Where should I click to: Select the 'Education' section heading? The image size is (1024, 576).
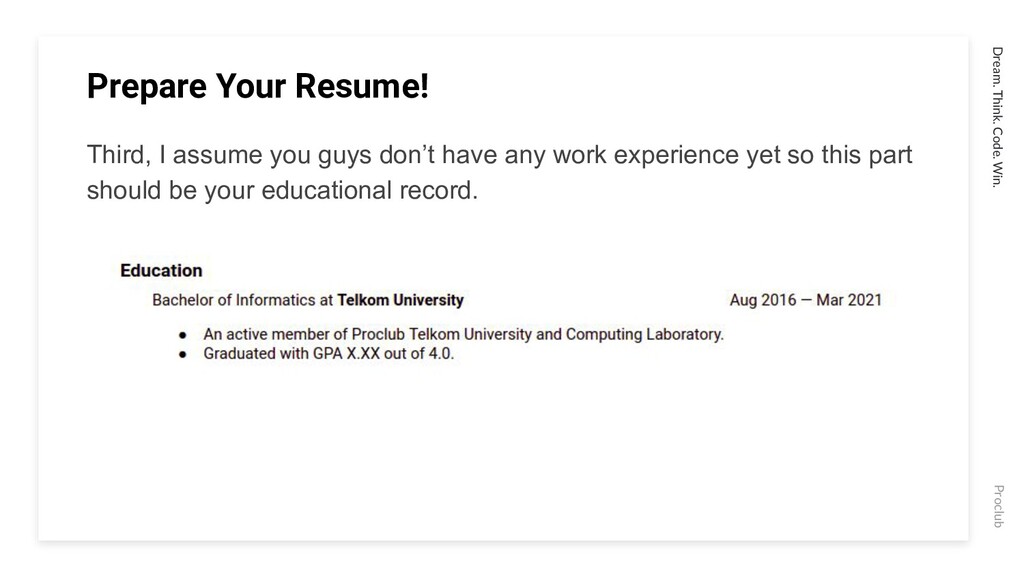coord(161,270)
